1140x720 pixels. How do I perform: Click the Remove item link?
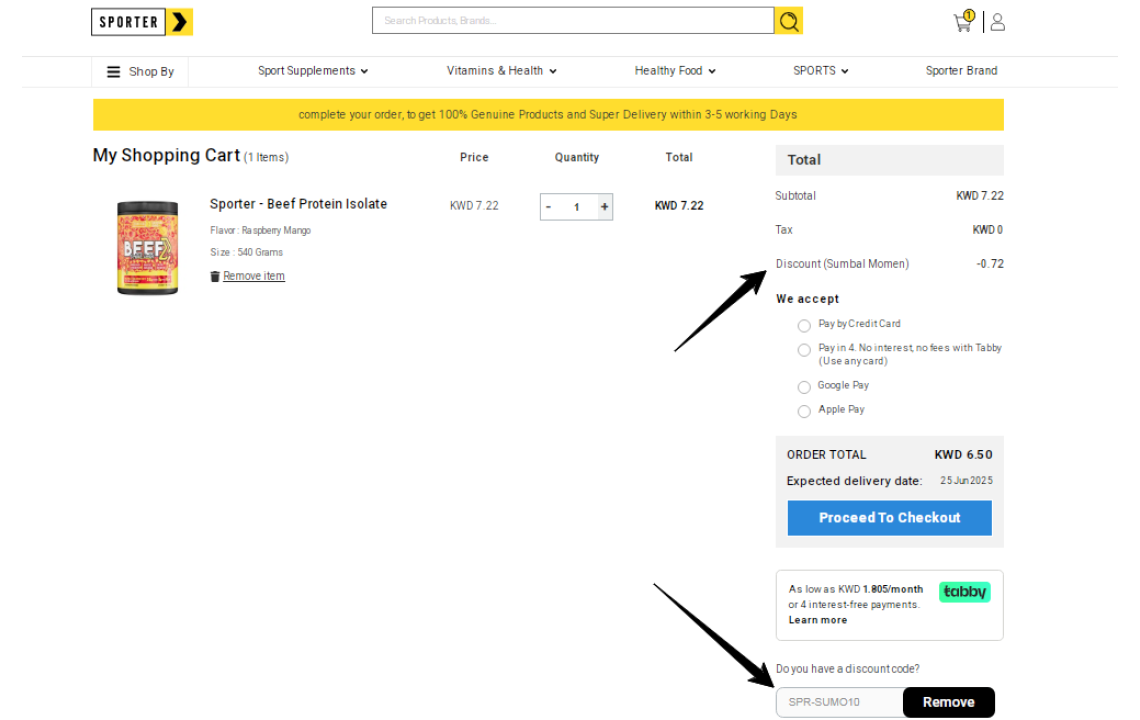pyautogui.click(x=254, y=276)
